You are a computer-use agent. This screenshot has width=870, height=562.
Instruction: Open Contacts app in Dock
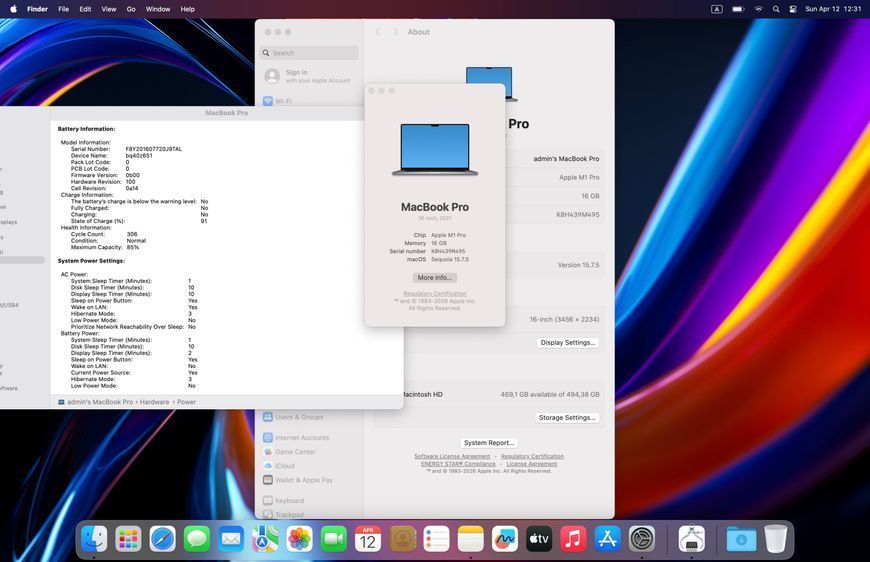[402, 539]
